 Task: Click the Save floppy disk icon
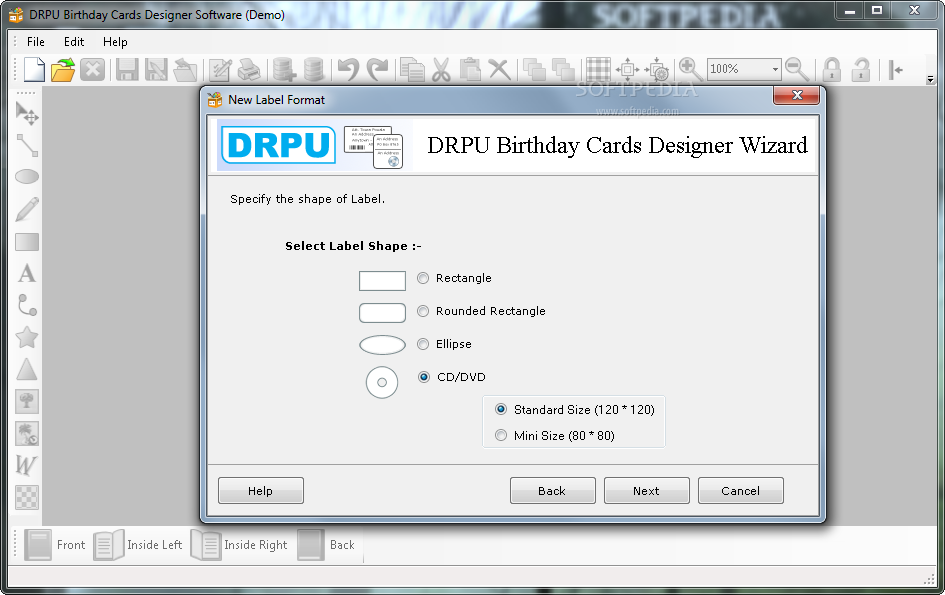pos(127,69)
